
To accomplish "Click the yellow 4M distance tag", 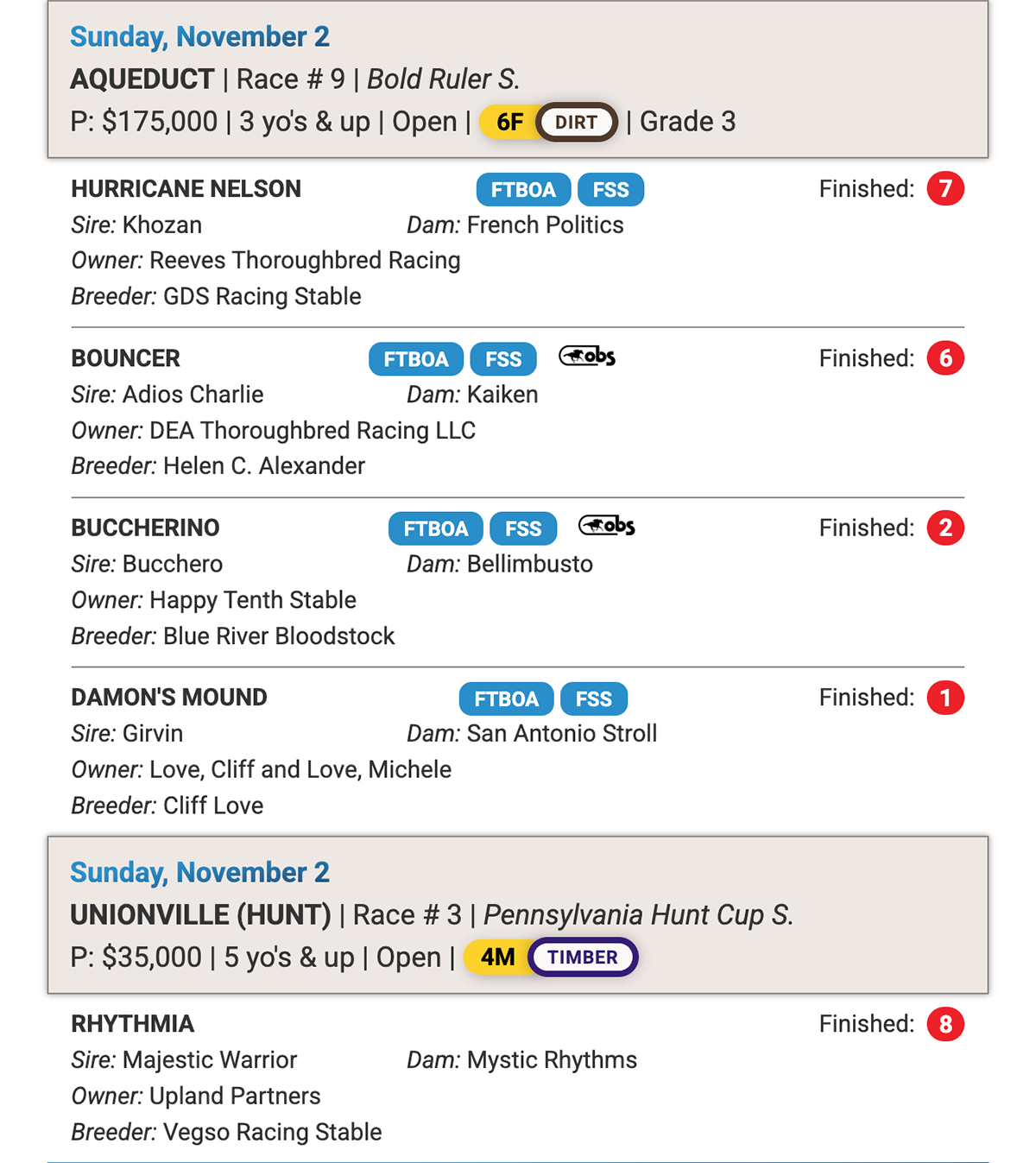I will [x=497, y=958].
